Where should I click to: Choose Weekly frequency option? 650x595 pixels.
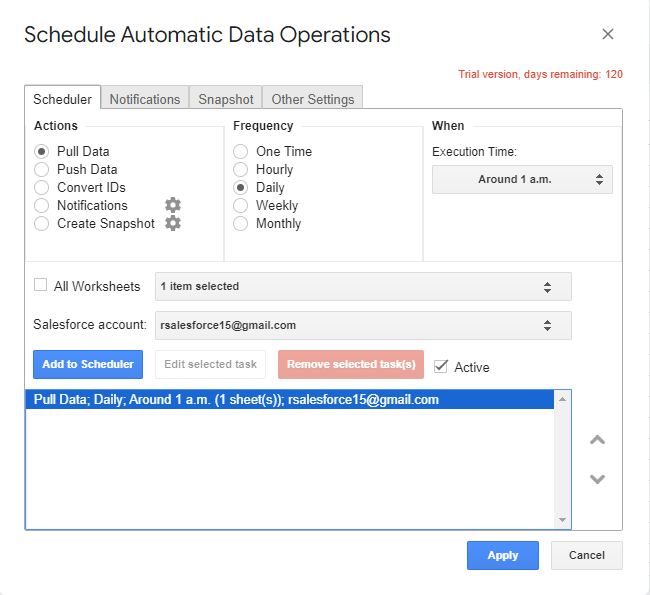[241, 206]
